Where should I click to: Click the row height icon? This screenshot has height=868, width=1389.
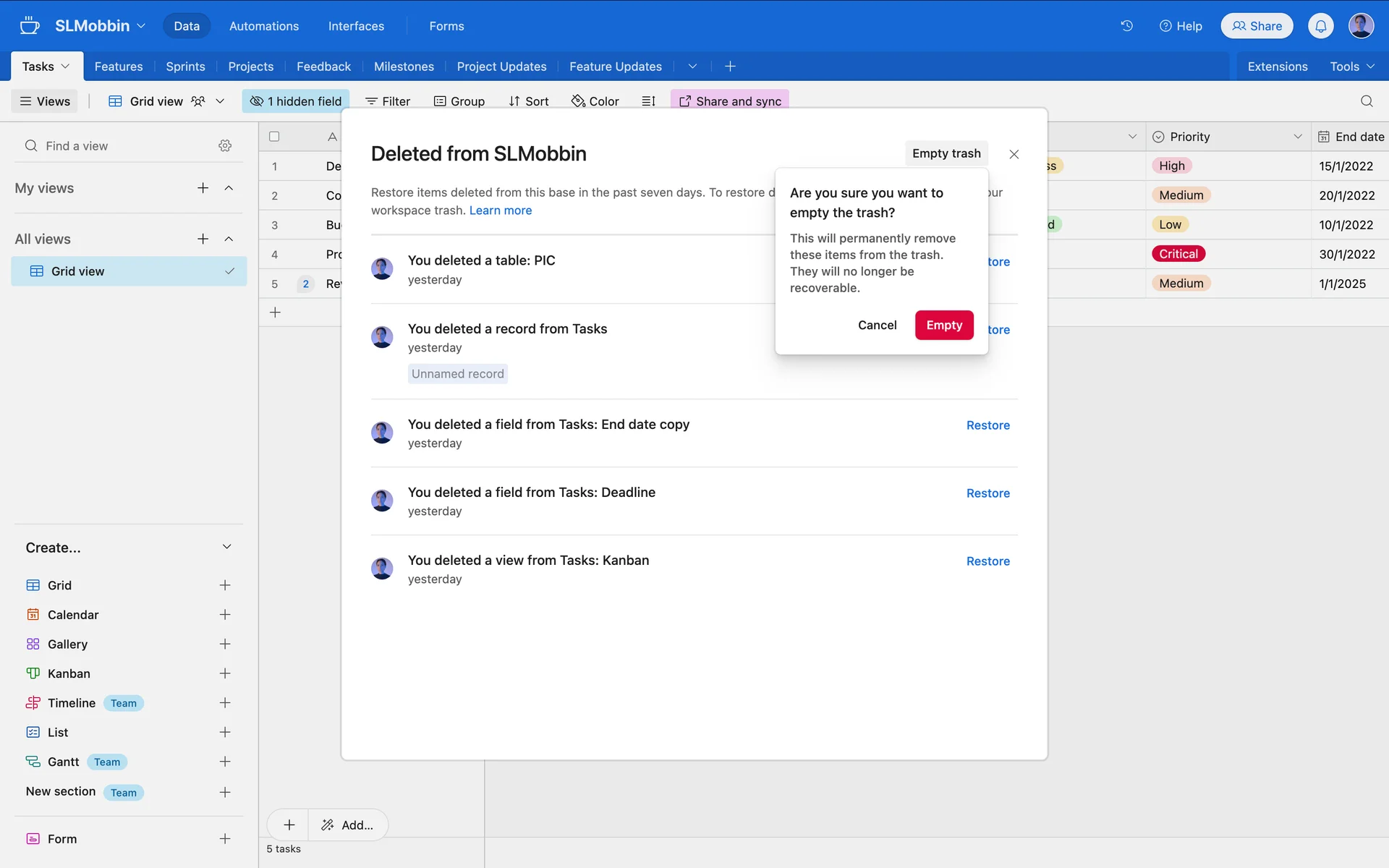coord(648,101)
